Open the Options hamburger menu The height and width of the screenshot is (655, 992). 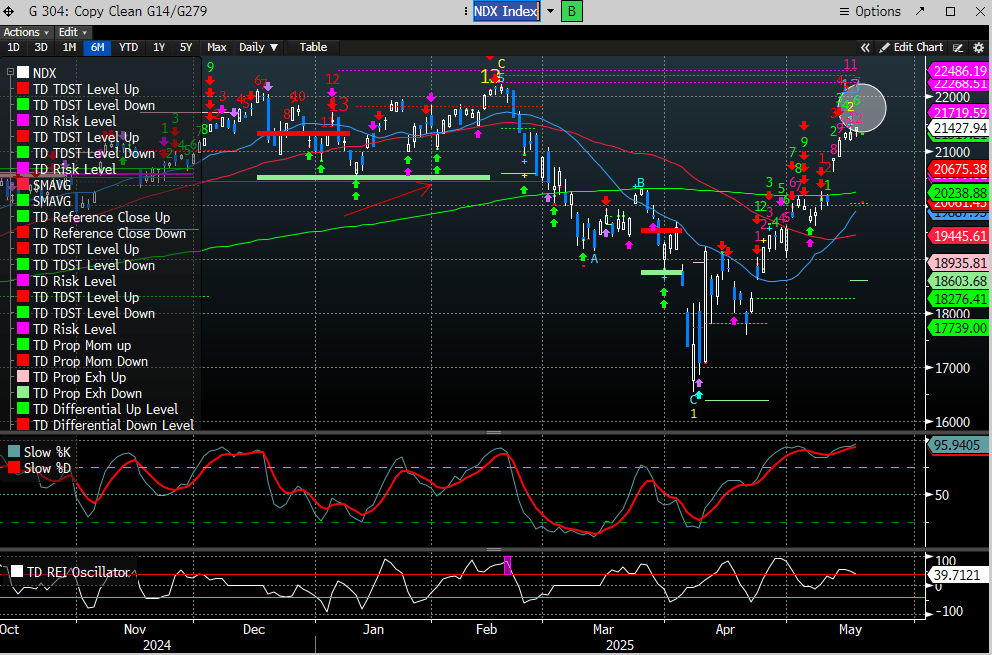coord(844,11)
